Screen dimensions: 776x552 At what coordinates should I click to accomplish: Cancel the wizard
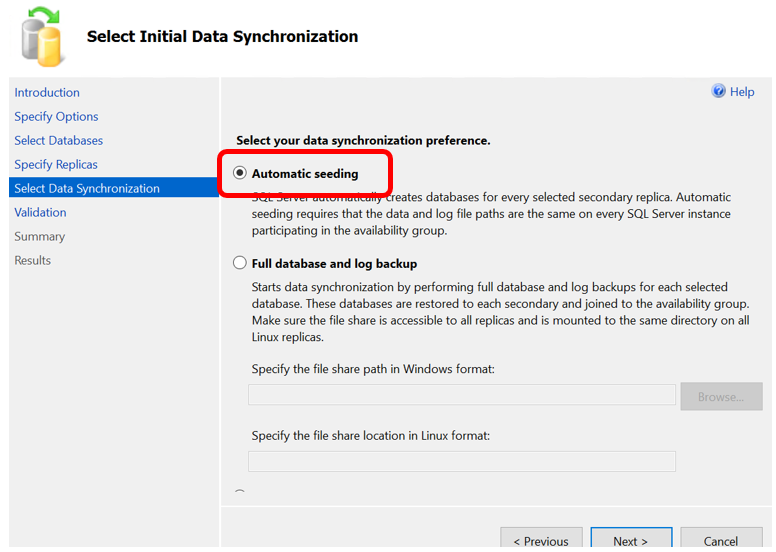721,539
